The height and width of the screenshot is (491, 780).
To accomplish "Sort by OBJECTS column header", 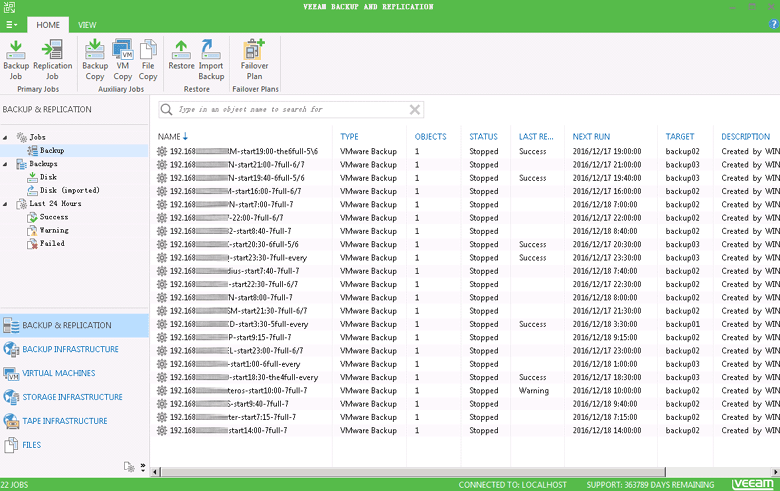I will coord(430,136).
